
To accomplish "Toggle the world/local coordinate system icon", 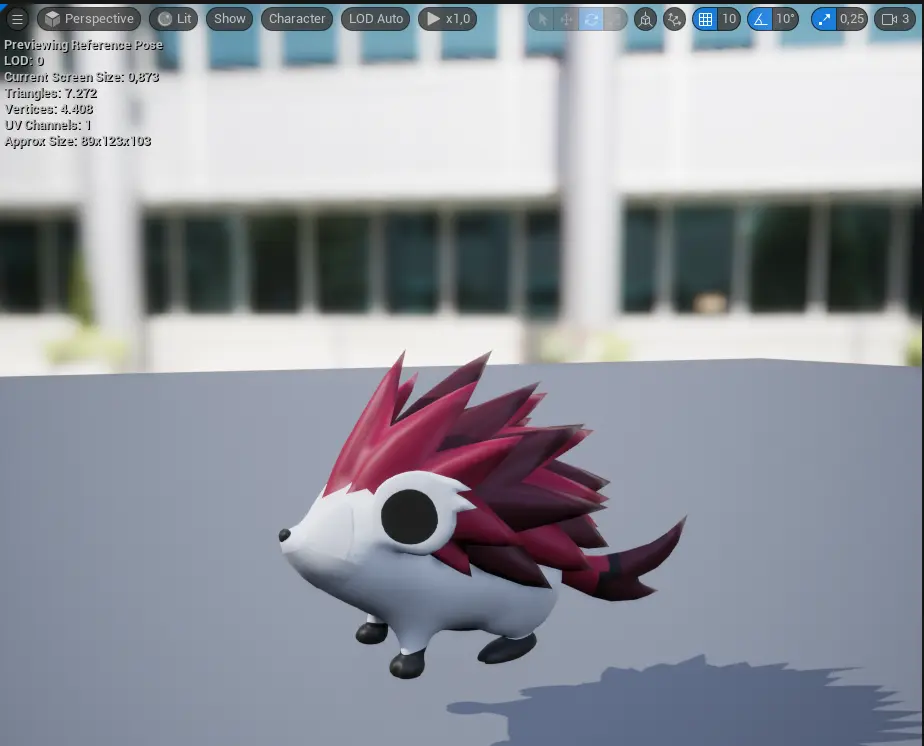I will pos(645,19).
